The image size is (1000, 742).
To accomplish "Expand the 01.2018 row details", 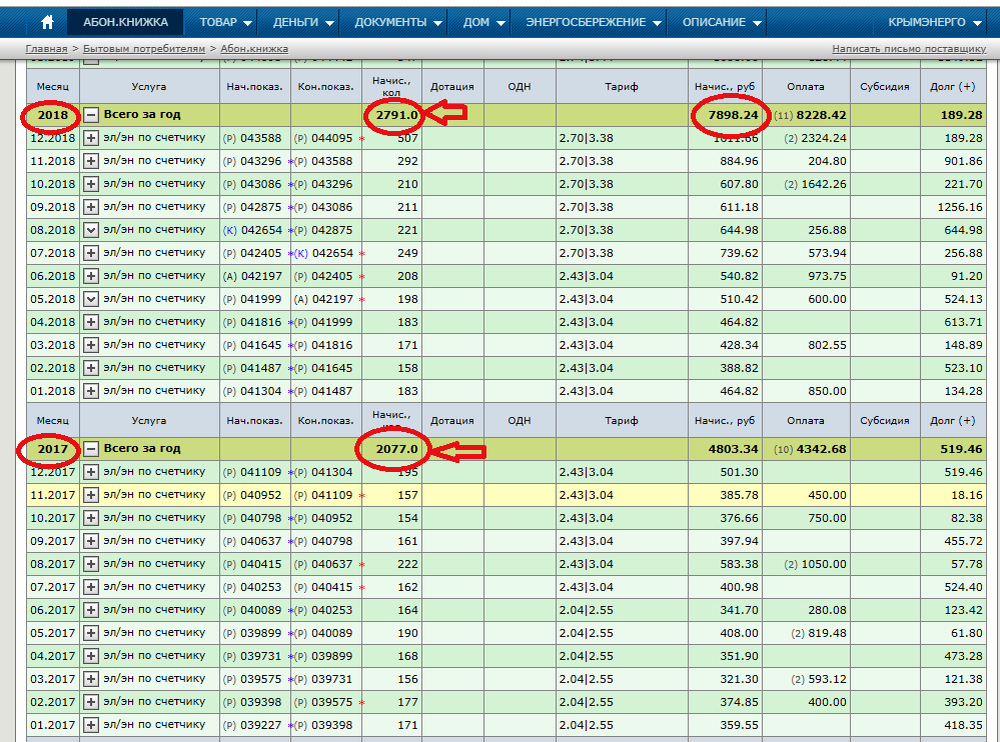I will click(x=91, y=390).
